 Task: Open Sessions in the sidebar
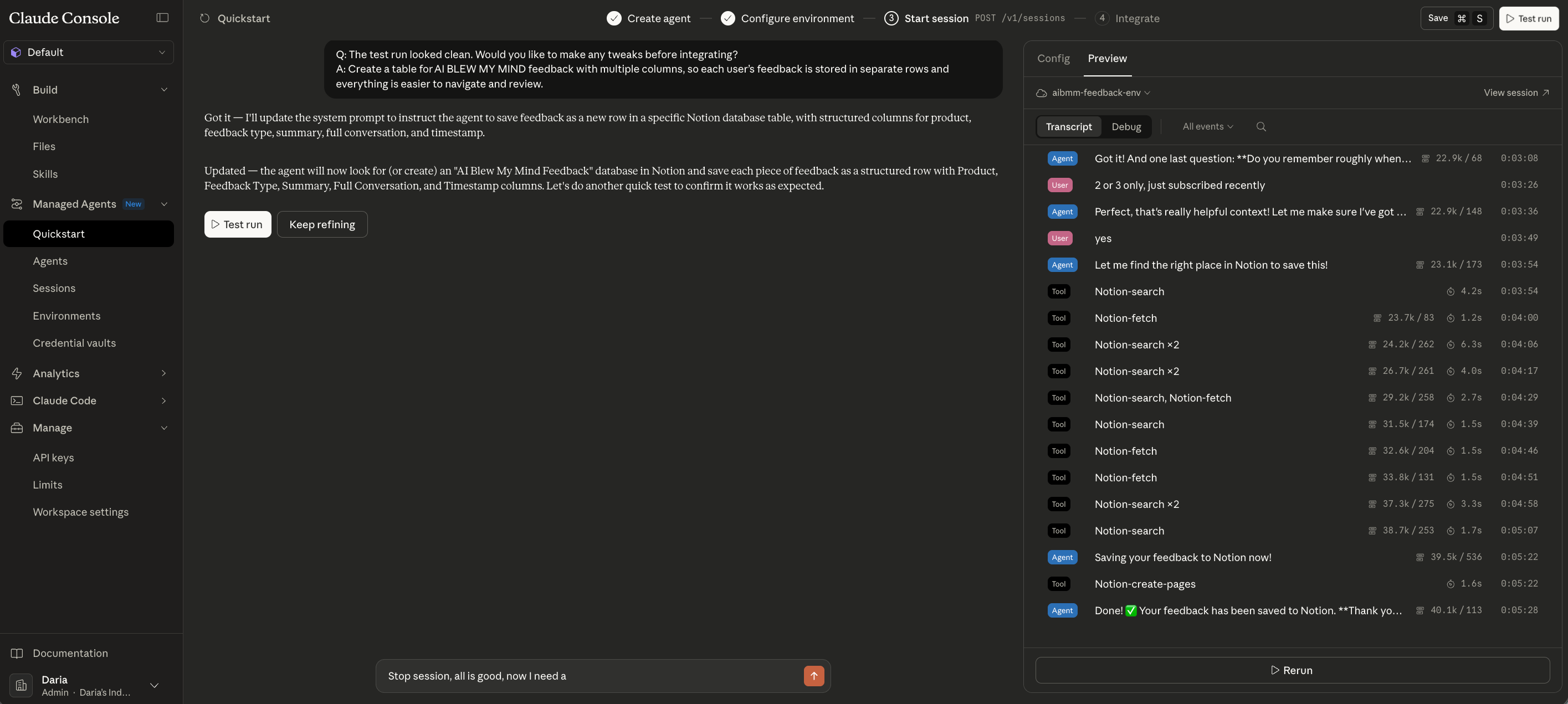(54, 289)
